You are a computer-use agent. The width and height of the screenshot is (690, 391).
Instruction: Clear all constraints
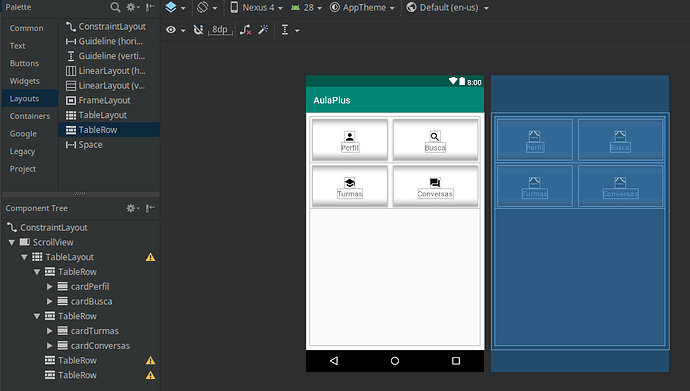click(246, 30)
